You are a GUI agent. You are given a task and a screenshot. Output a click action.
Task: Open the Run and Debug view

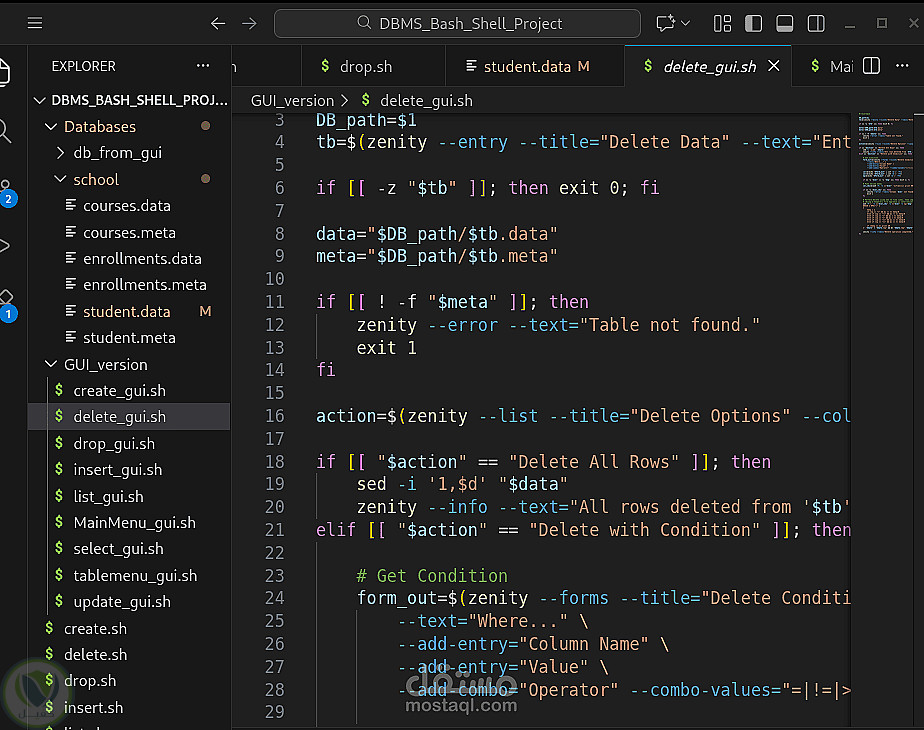pyautogui.click(x=5, y=246)
